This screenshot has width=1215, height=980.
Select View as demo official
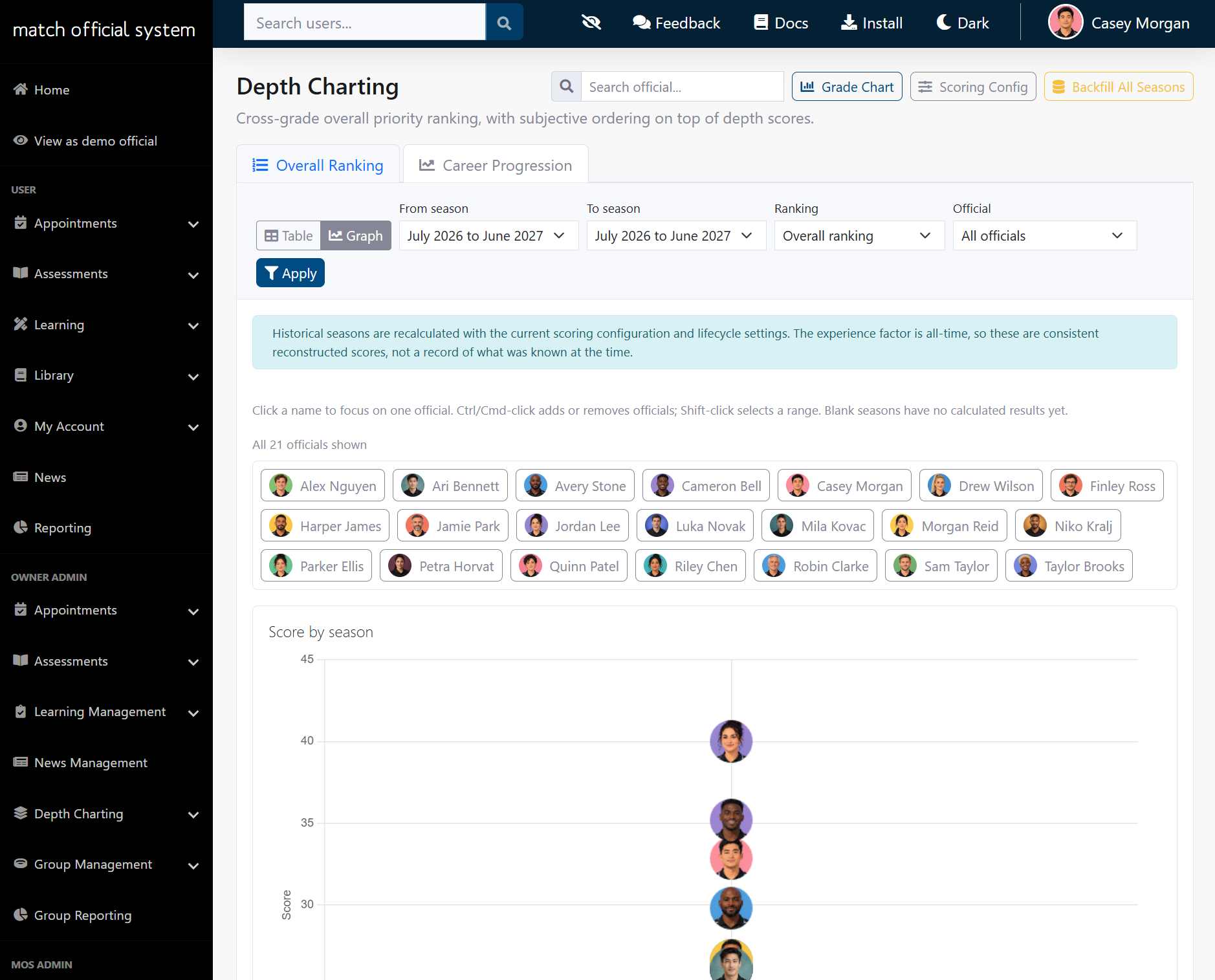[x=106, y=141]
